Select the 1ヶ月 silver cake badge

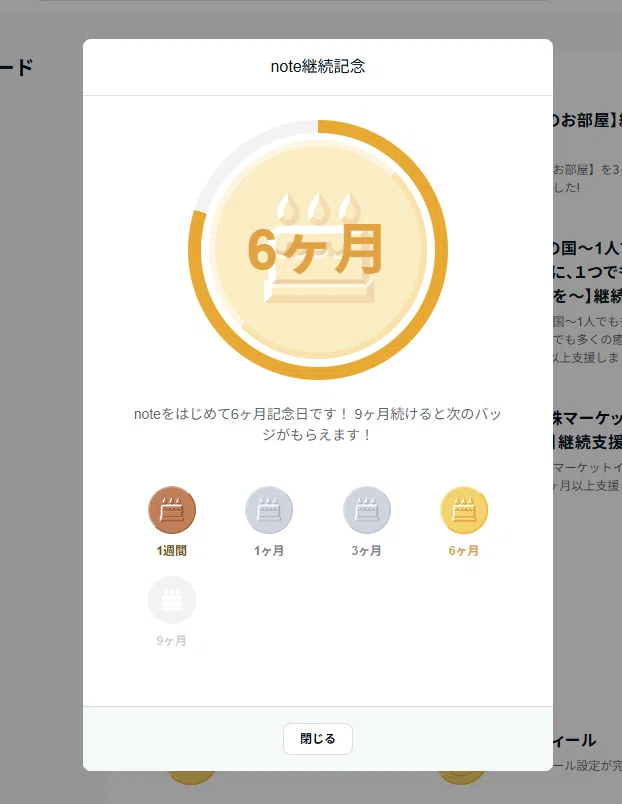tap(269, 510)
